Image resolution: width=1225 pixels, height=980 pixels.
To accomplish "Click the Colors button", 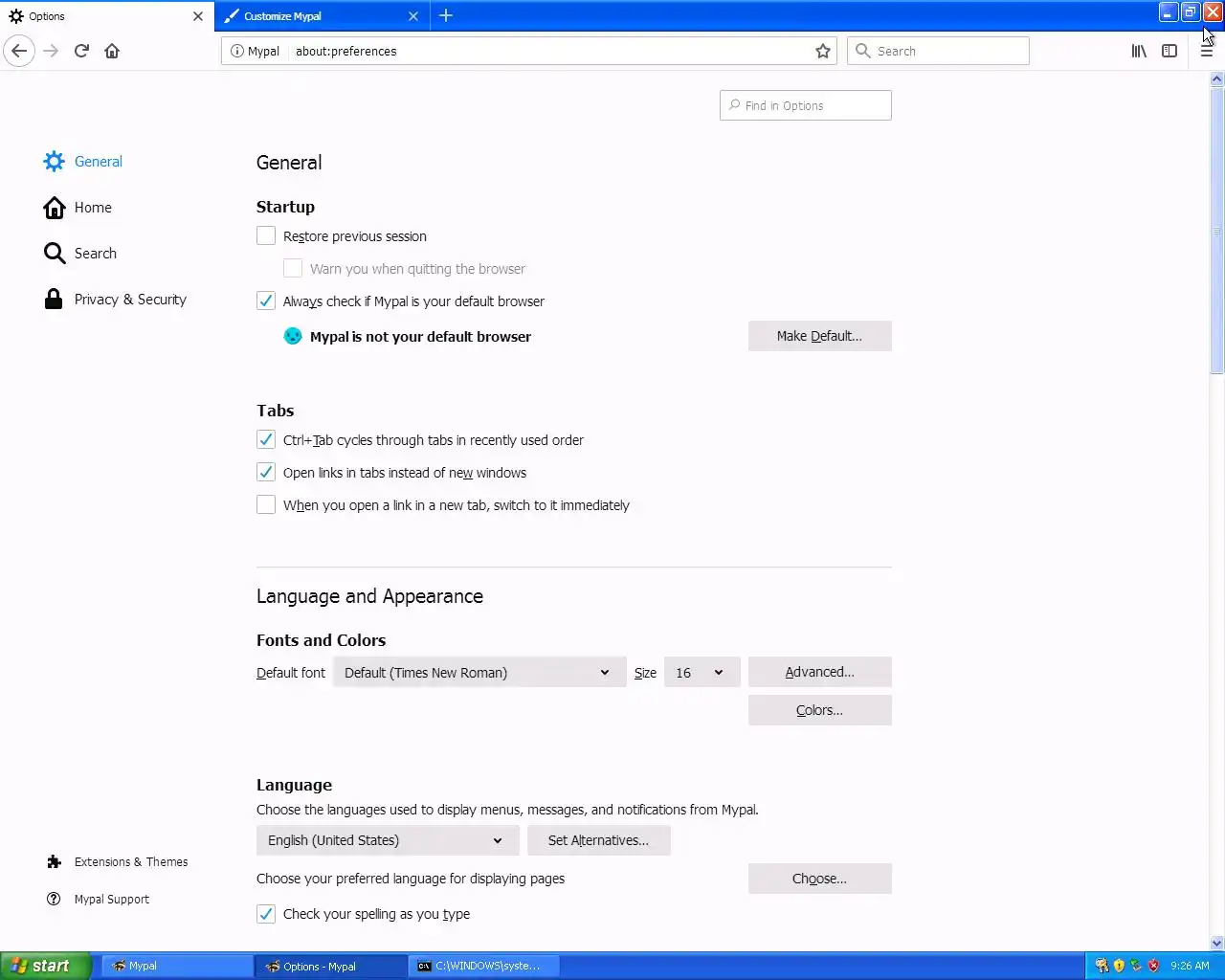I will coord(819,710).
